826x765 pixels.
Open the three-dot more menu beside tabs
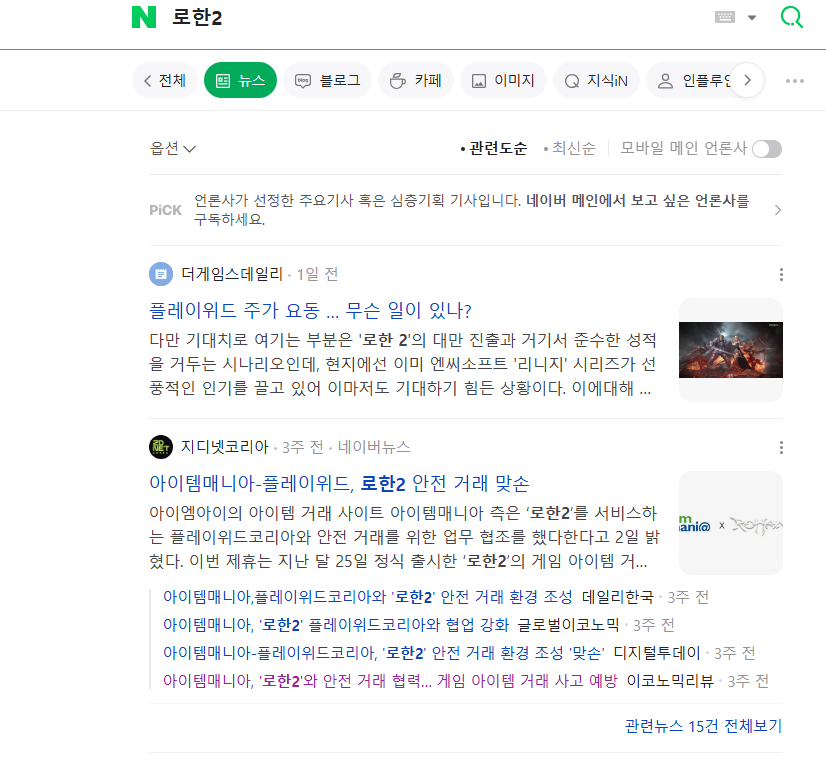point(795,81)
